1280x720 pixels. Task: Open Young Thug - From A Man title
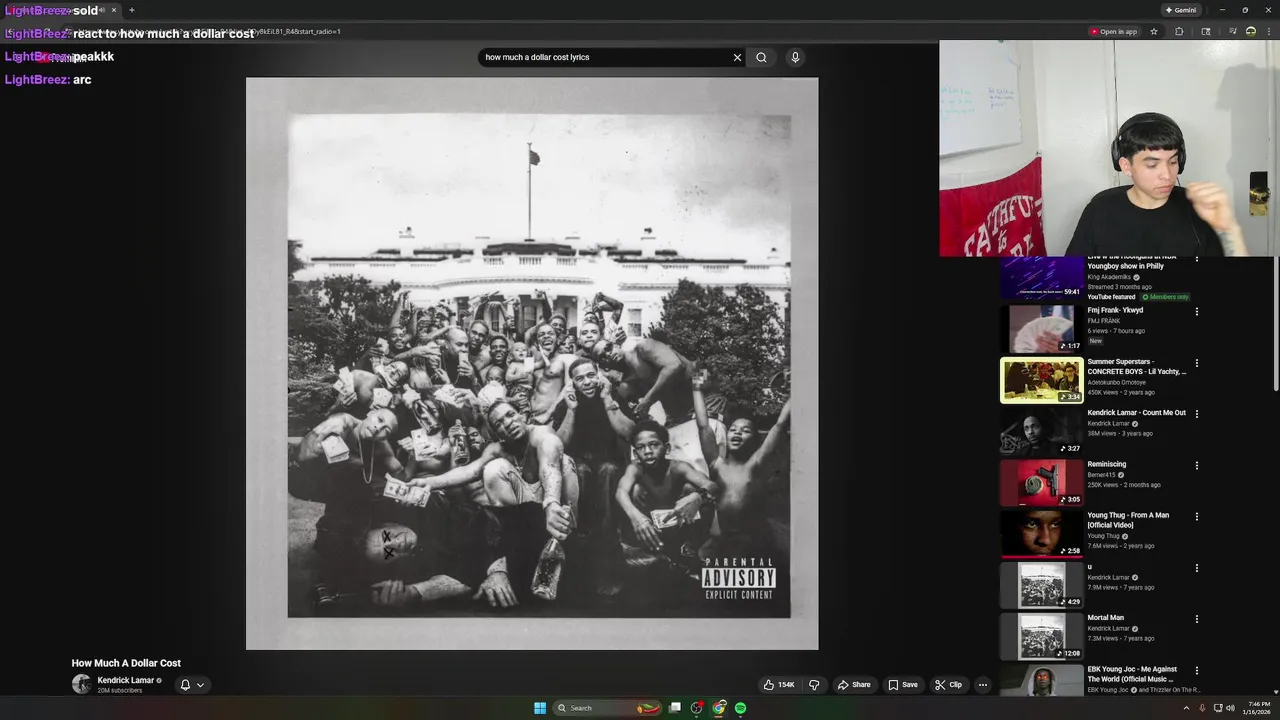coord(1128,520)
